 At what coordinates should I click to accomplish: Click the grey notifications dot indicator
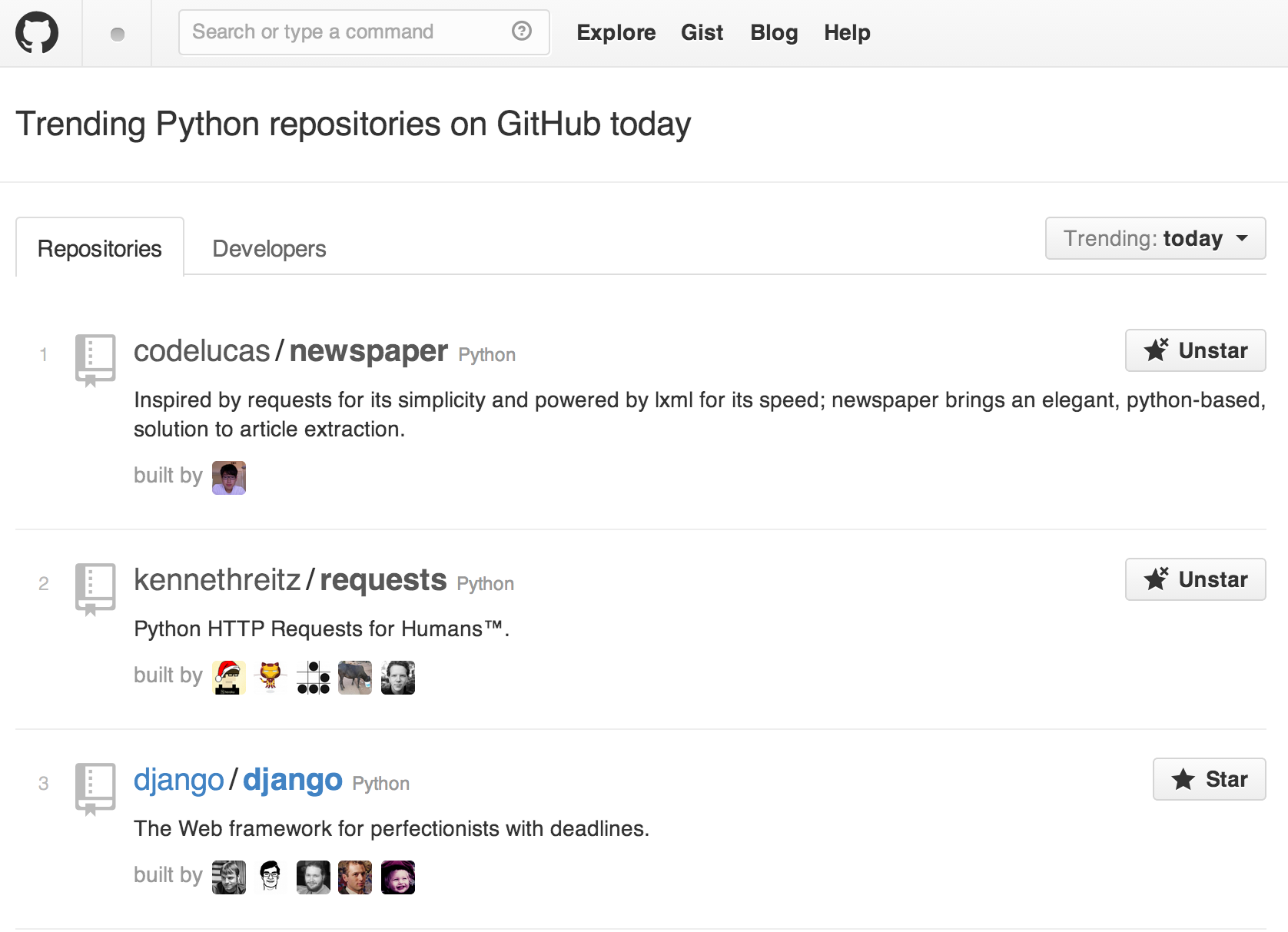118,34
